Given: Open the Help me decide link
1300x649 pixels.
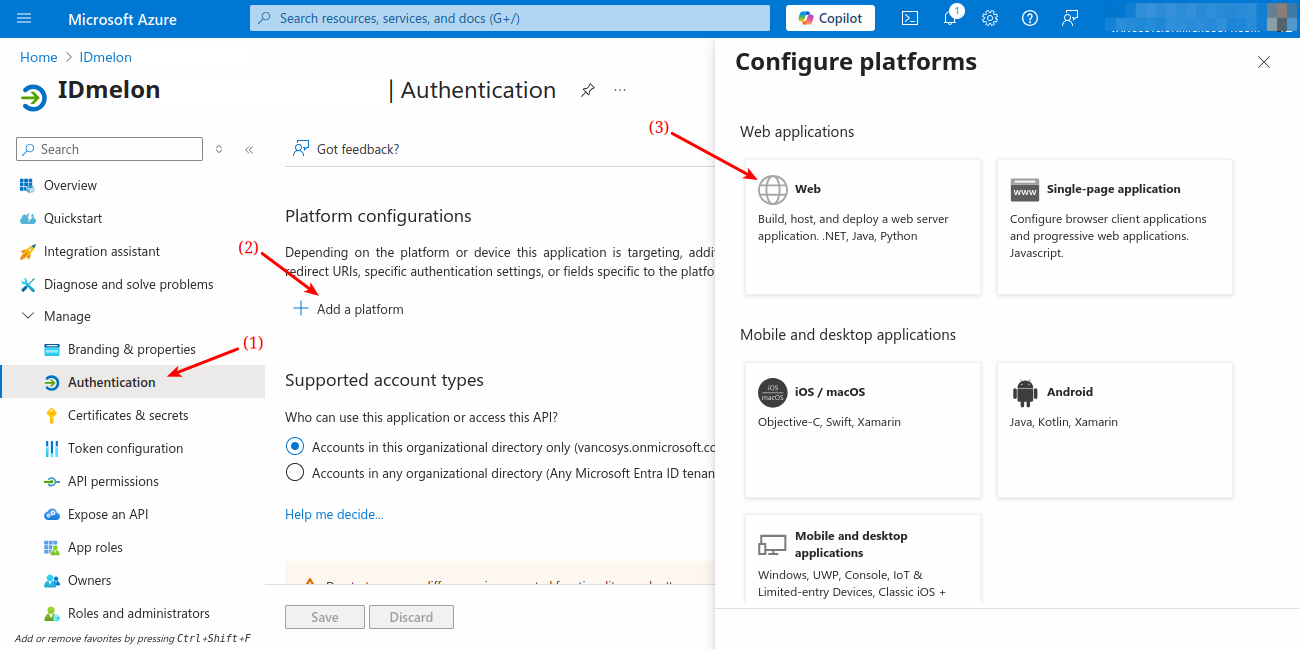Looking at the screenshot, I should 334,514.
